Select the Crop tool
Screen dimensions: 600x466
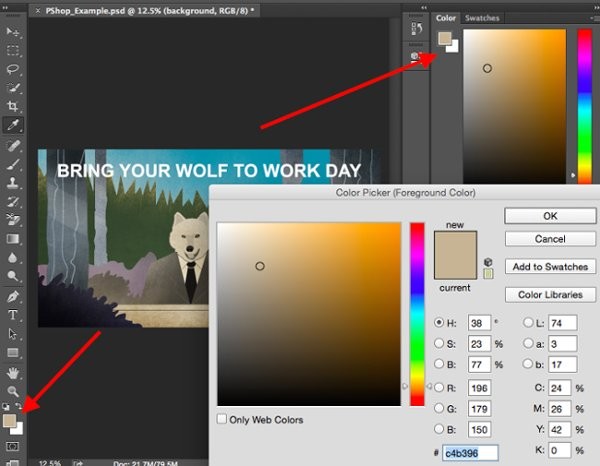tap(14, 106)
